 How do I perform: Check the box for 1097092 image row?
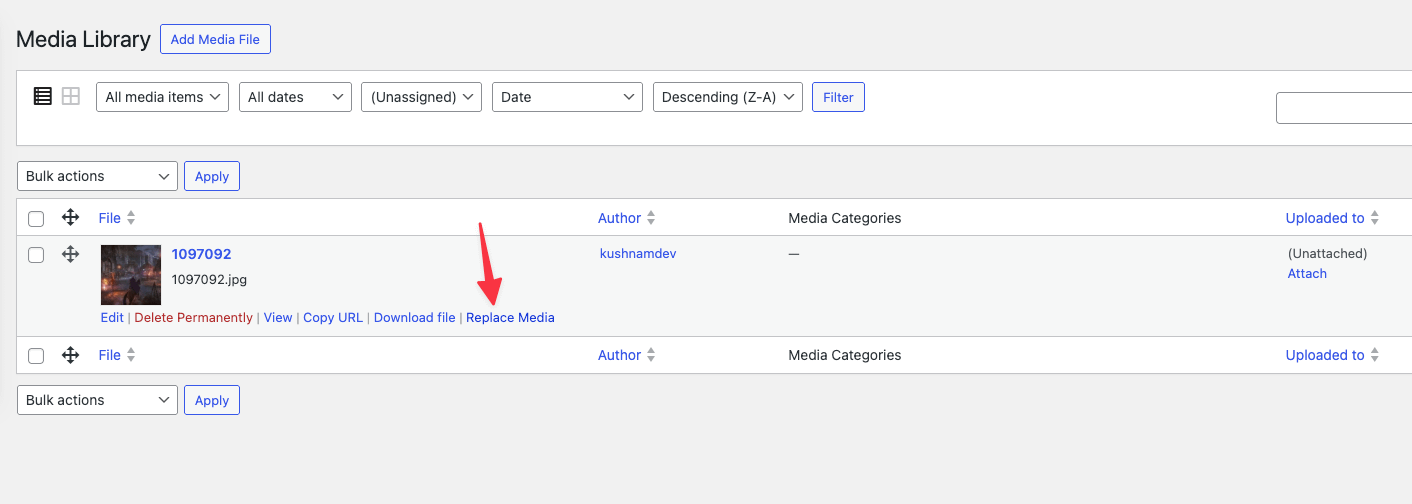pos(36,255)
